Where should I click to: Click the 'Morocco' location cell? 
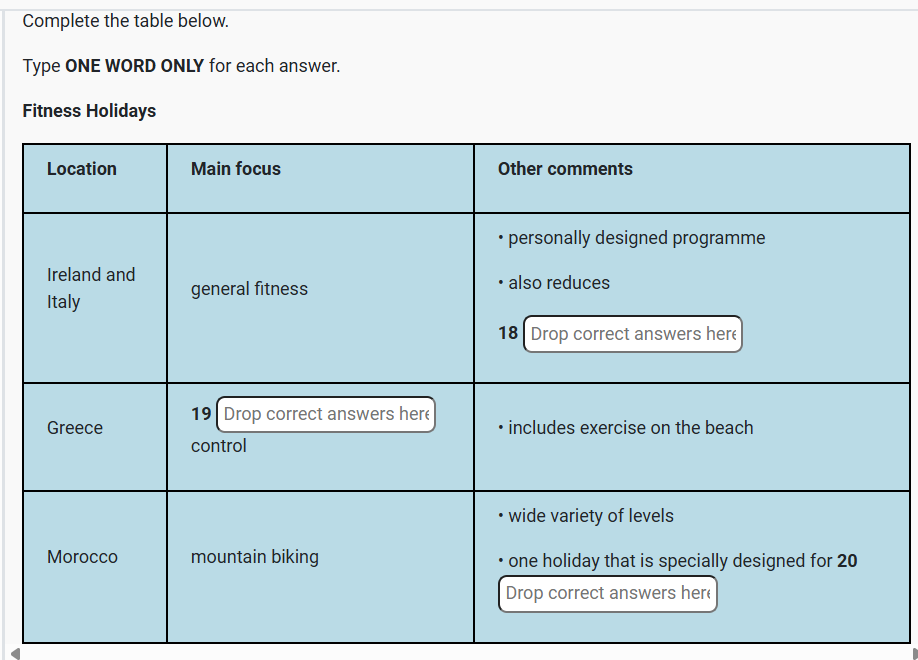(x=83, y=556)
